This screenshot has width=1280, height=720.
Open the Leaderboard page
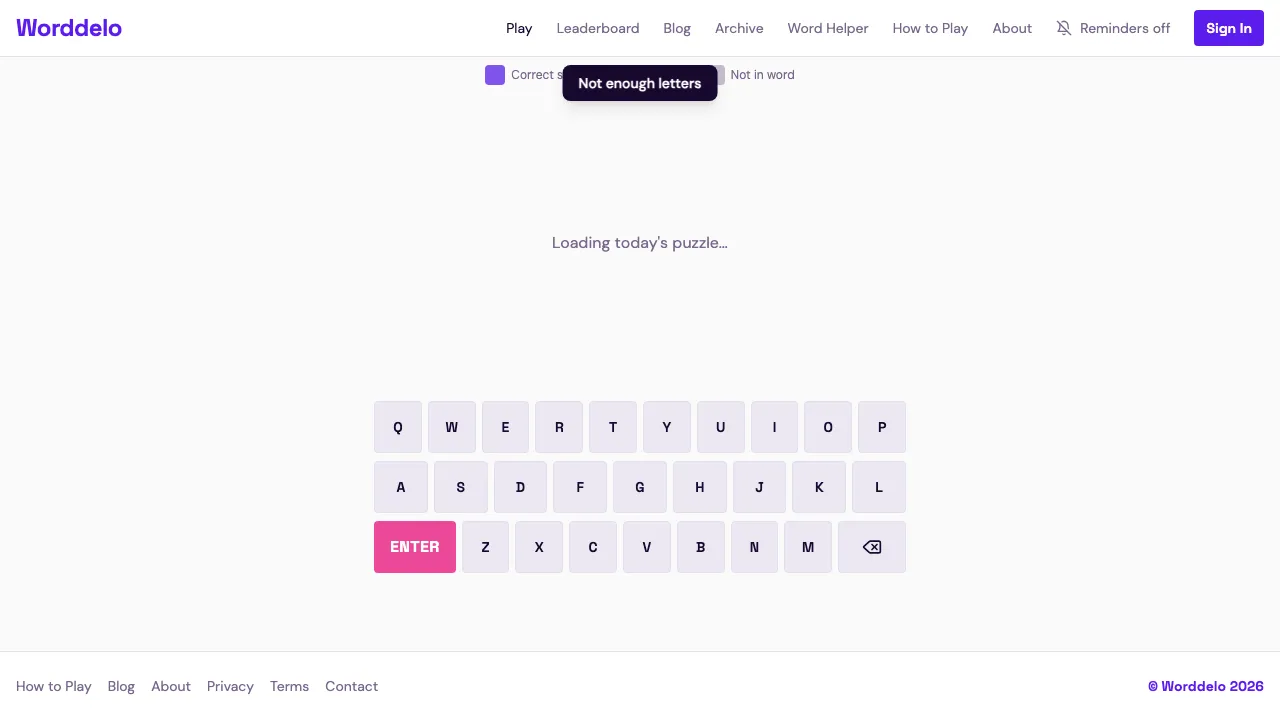point(598,28)
